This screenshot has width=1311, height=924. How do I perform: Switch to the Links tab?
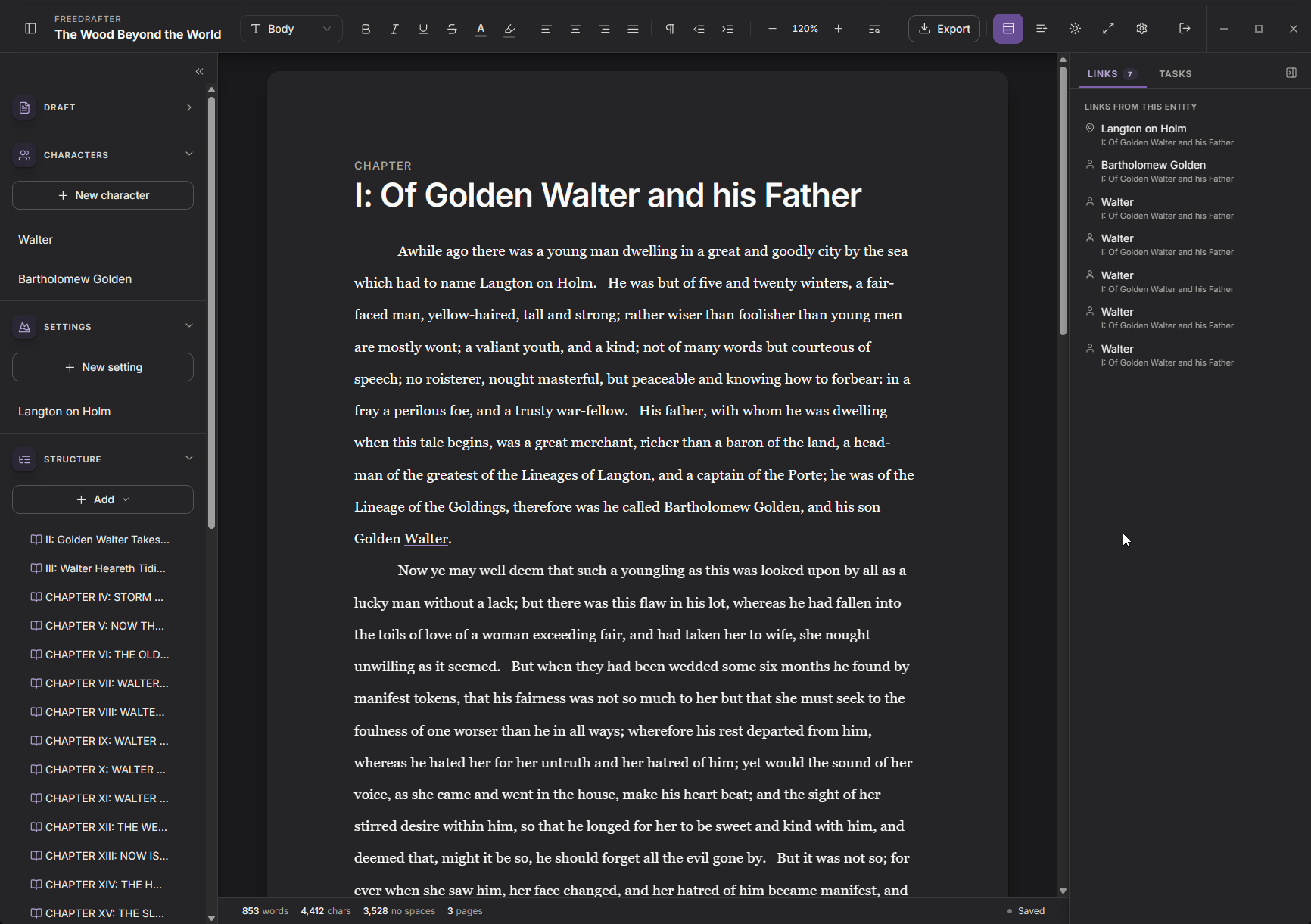pyautogui.click(x=1112, y=74)
